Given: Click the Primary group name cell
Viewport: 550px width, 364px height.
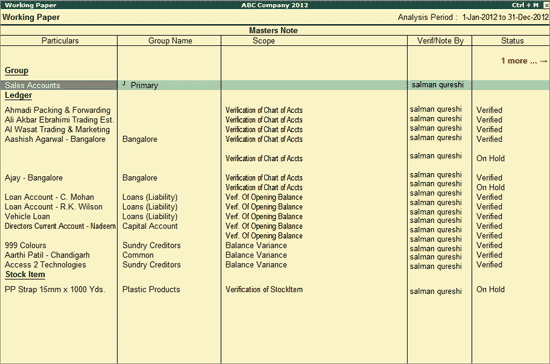Looking at the screenshot, I should [x=144, y=85].
